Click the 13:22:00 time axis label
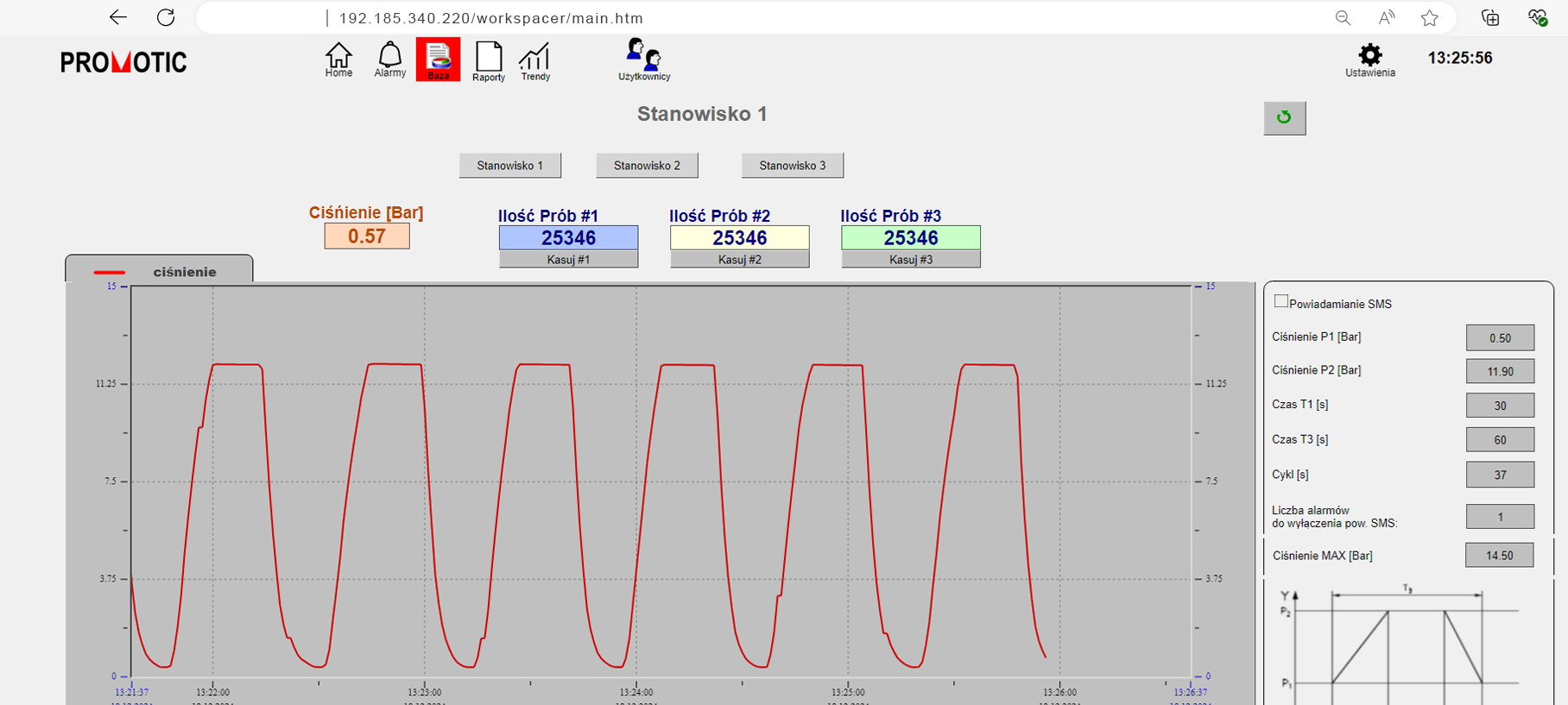1568x705 pixels. (212, 692)
